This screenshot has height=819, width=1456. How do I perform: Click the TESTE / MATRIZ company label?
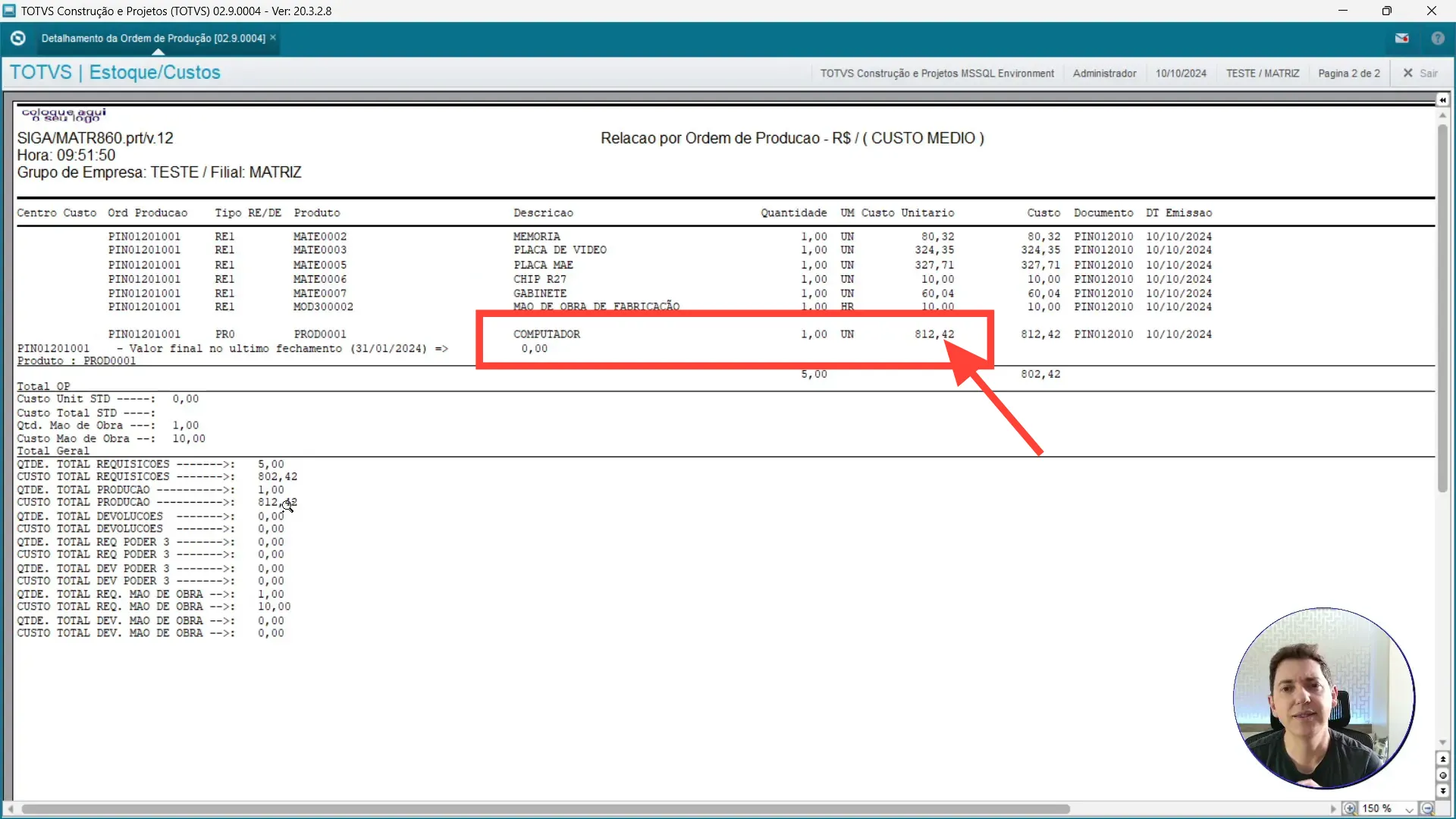tap(1263, 73)
